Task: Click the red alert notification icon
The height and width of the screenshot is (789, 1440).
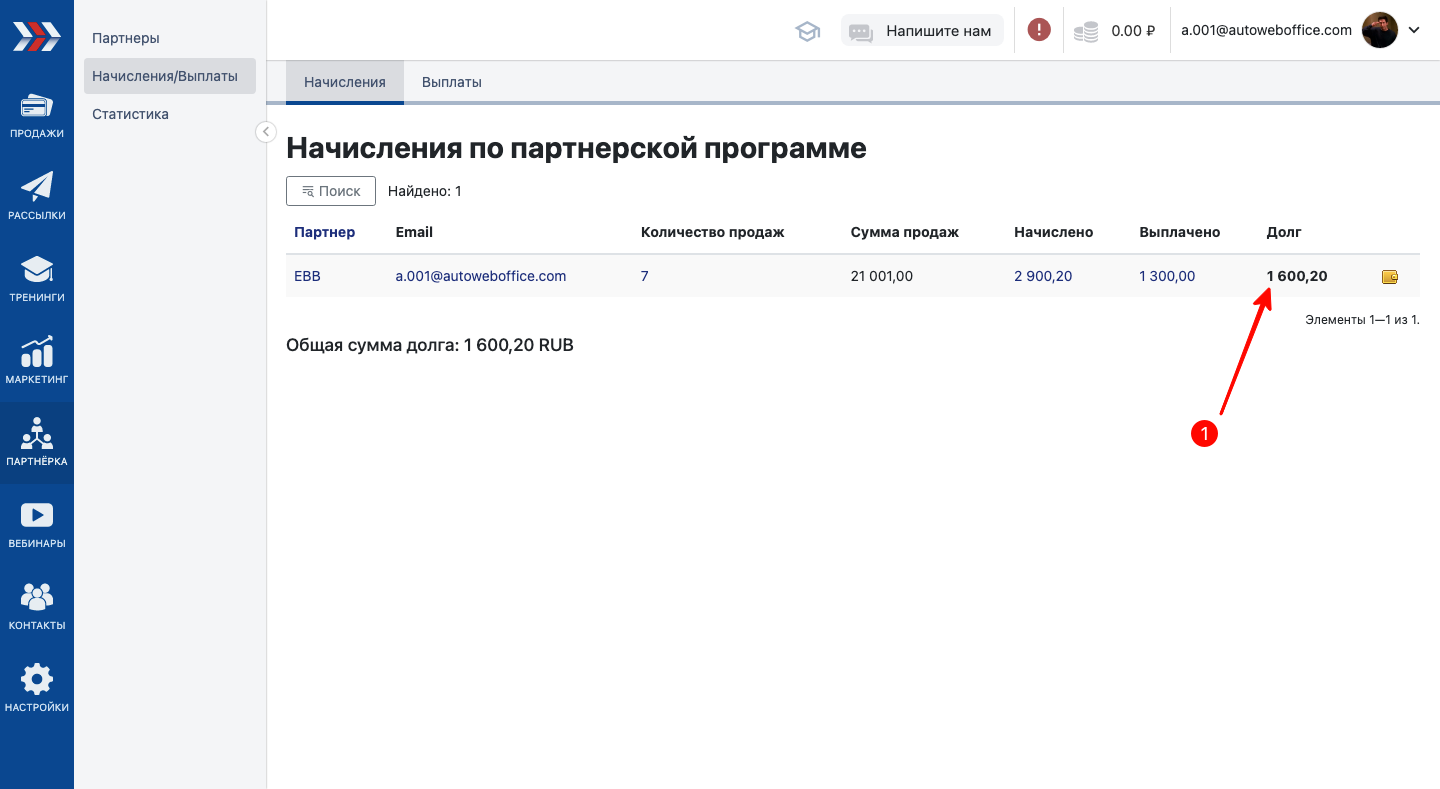Action: click(x=1039, y=30)
